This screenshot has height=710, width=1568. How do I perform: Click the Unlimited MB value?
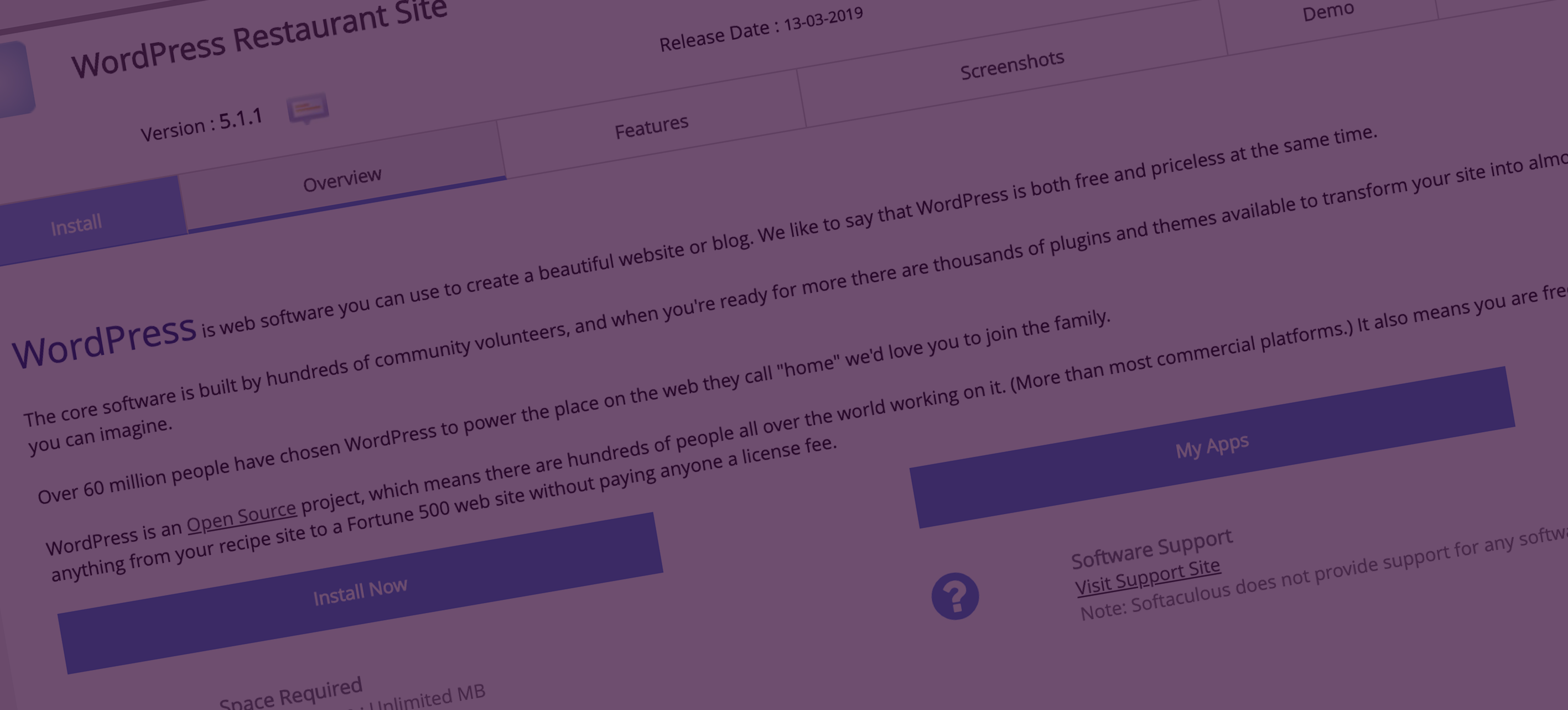pos(427,698)
